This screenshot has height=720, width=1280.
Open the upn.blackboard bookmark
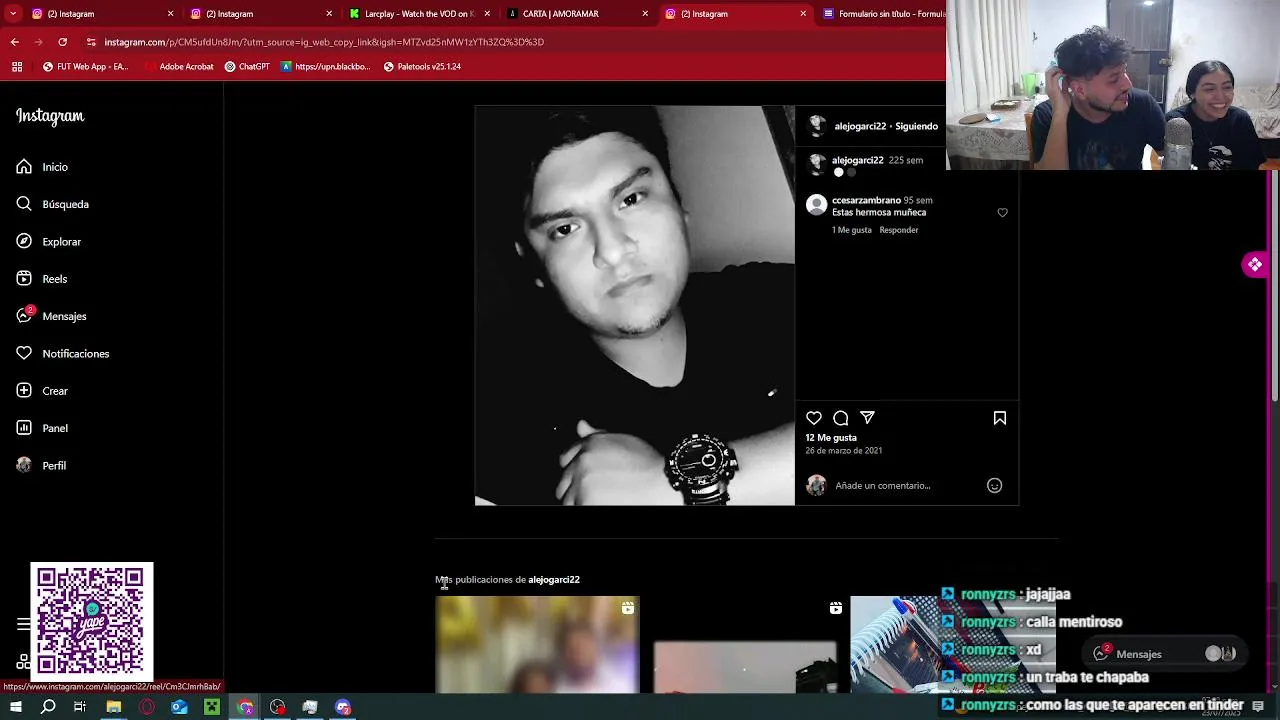325,67
